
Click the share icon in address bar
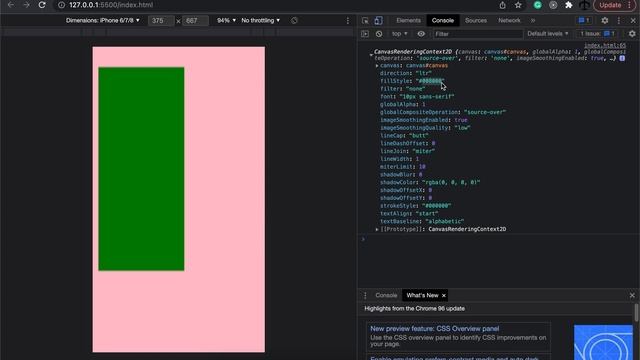502,5
